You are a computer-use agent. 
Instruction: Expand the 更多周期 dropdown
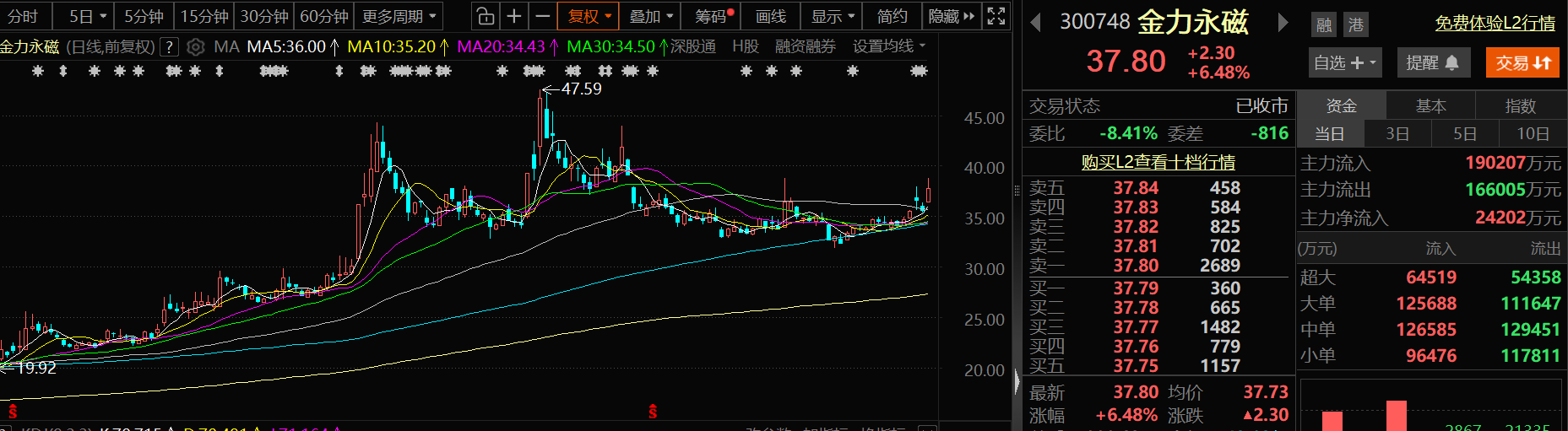pos(399,16)
